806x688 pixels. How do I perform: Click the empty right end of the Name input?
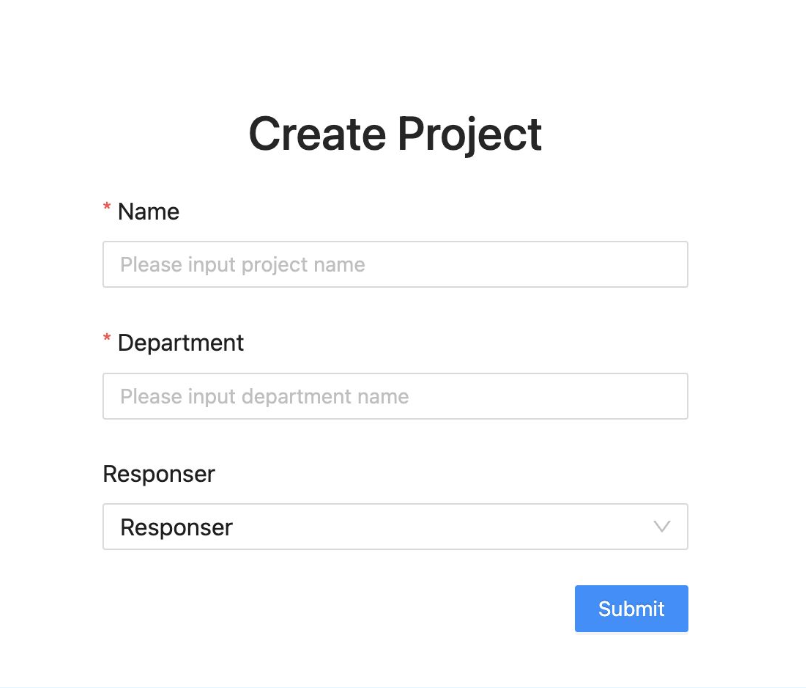pyautogui.click(x=620, y=265)
